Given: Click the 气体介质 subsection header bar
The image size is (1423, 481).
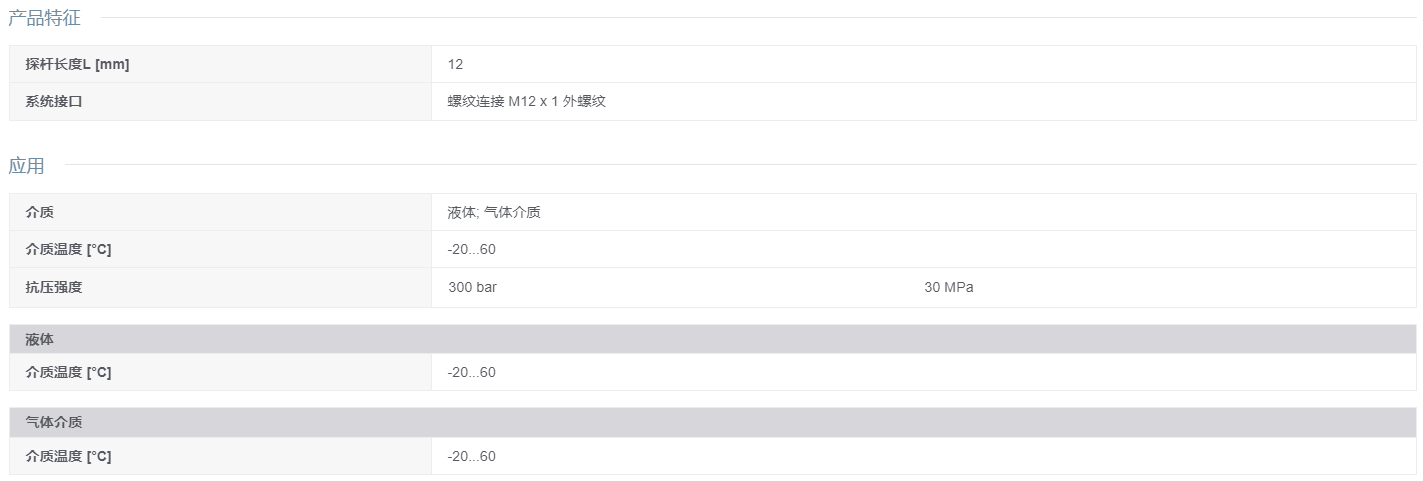Looking at the screenshot, I should click(713, 422).
